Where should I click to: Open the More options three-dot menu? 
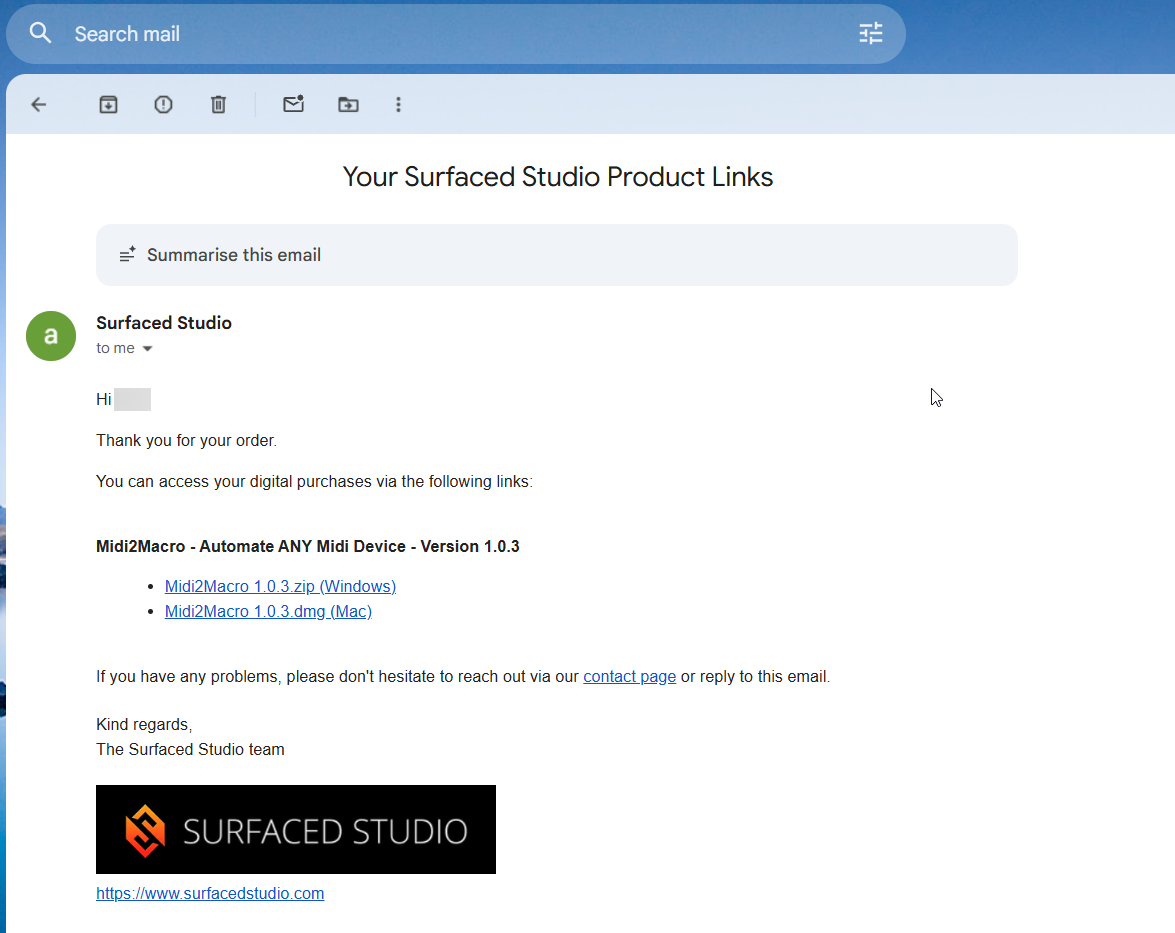(x=398, y=104)
